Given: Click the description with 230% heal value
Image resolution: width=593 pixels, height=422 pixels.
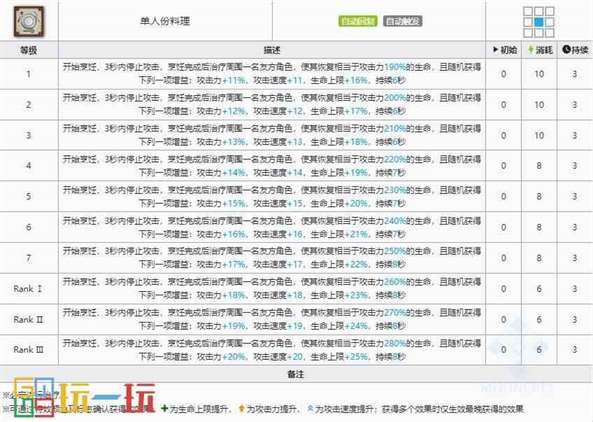Looking at the screenshot, I should pyautogui.click(x=272, y=196).
